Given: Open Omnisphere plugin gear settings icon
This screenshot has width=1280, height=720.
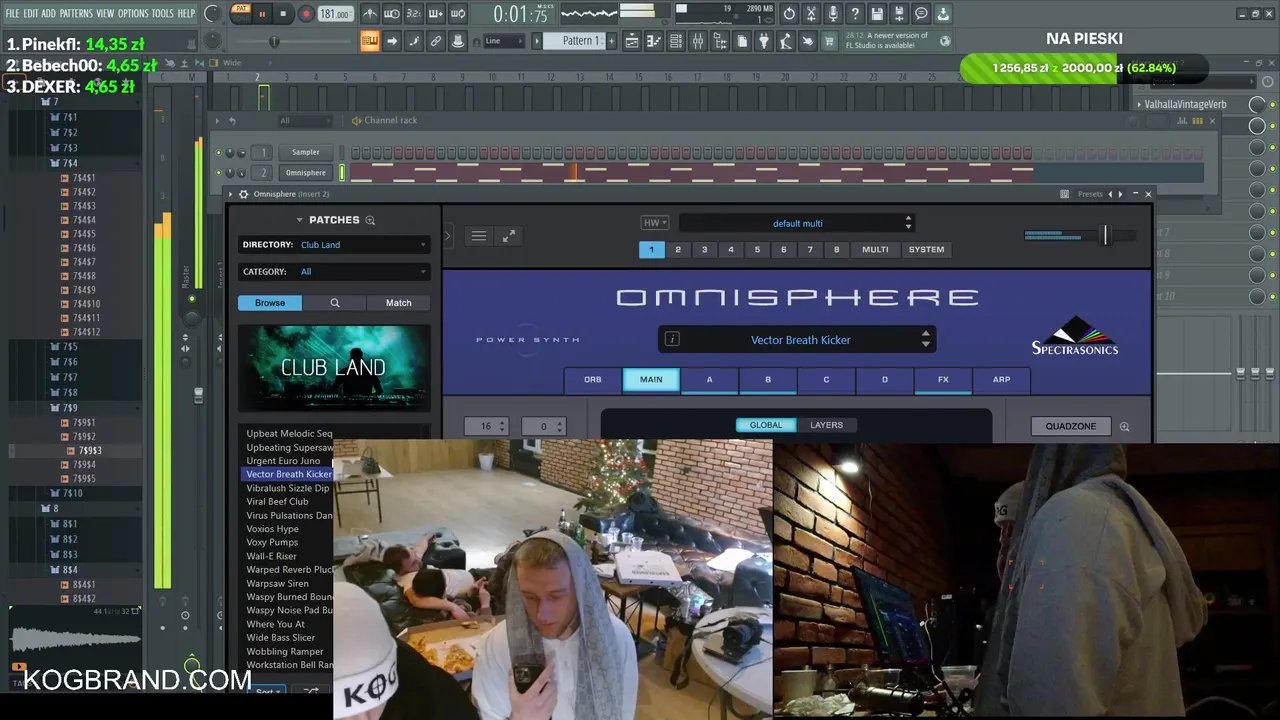Looking at the screenshot, I should tap(243, 194).
